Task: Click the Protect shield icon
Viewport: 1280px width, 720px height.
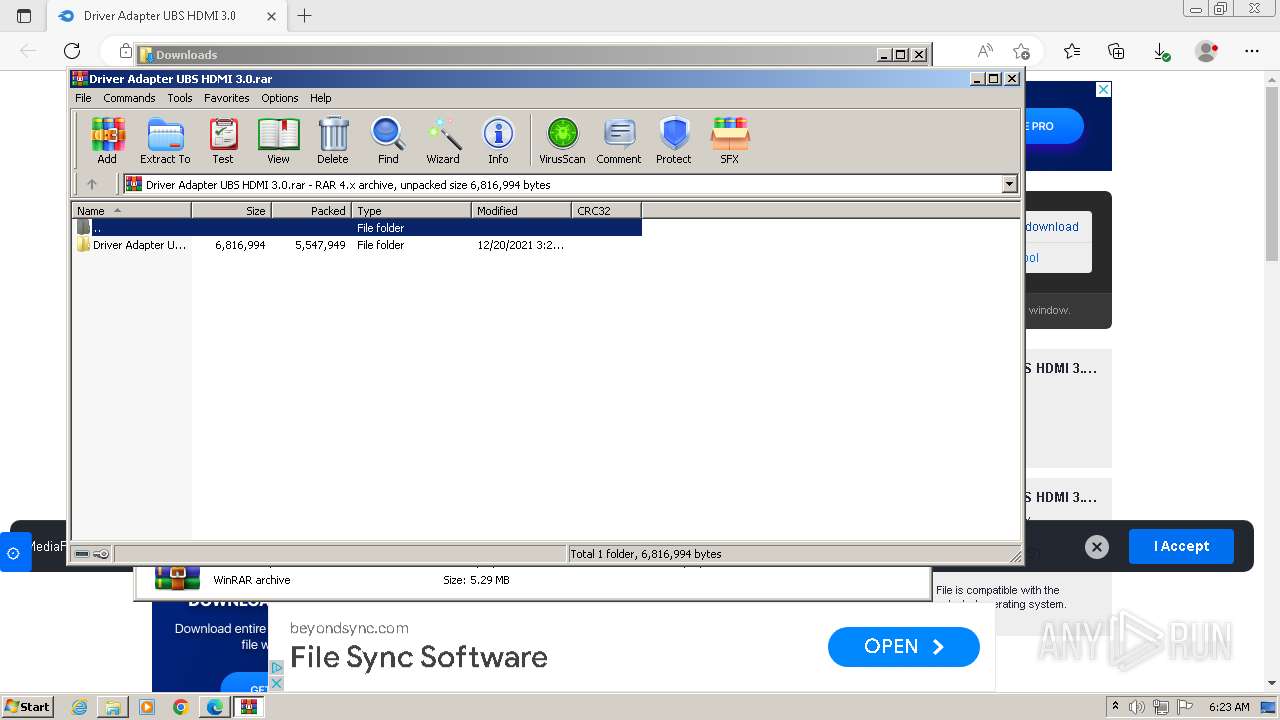Action: [x=674, y=140]
